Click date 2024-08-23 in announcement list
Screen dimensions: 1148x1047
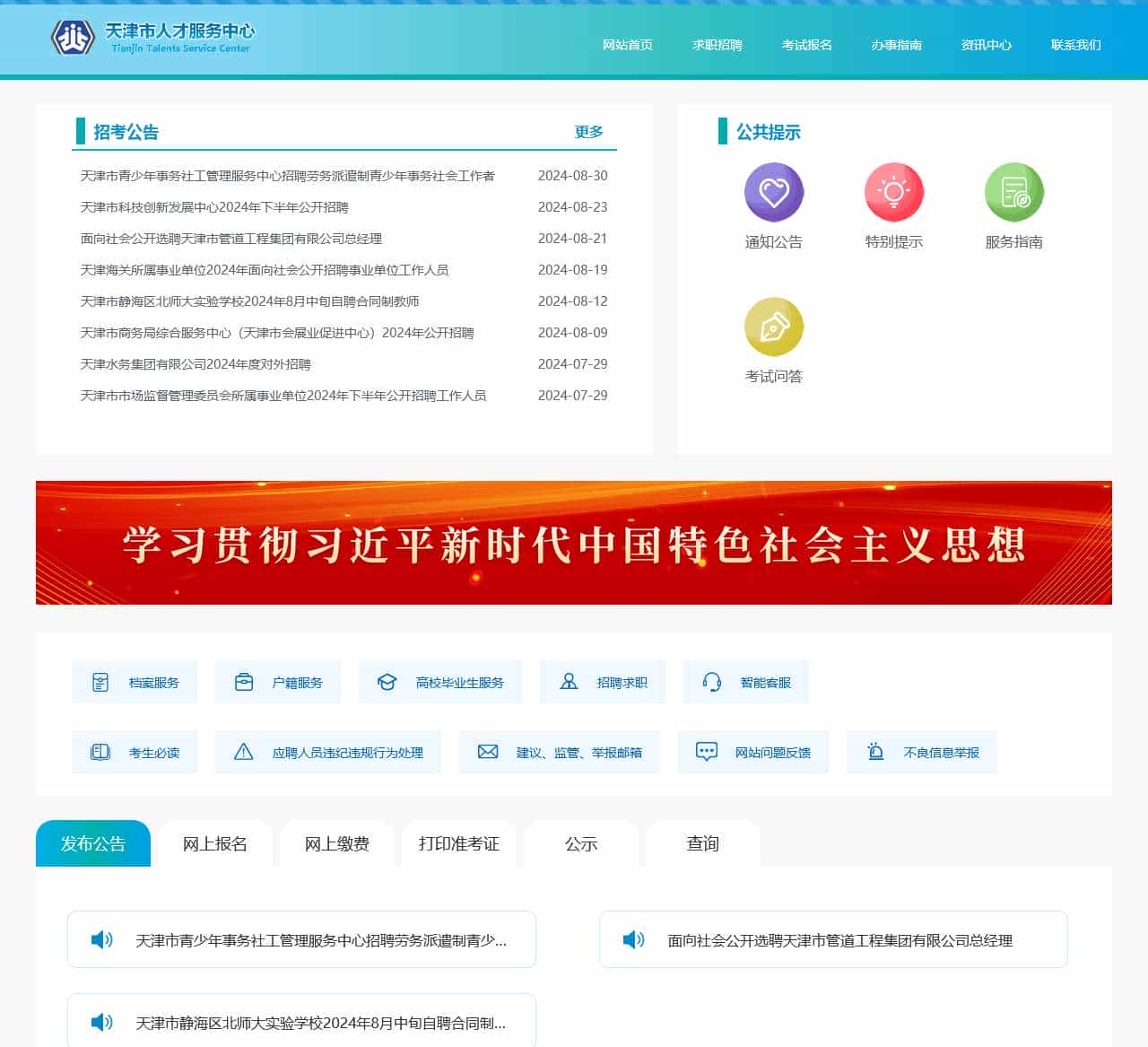click(x=572, y=207)
